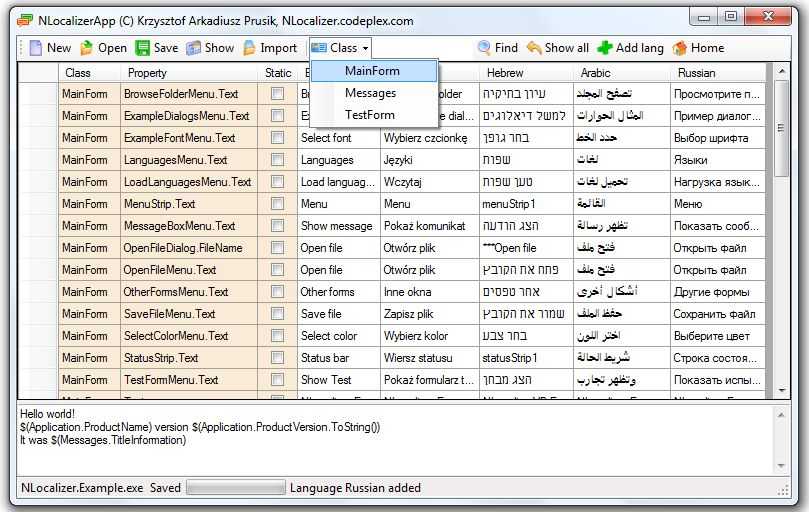Select the 'Inne okna' cell
The image size is (809, 512).
pos(430,292)
